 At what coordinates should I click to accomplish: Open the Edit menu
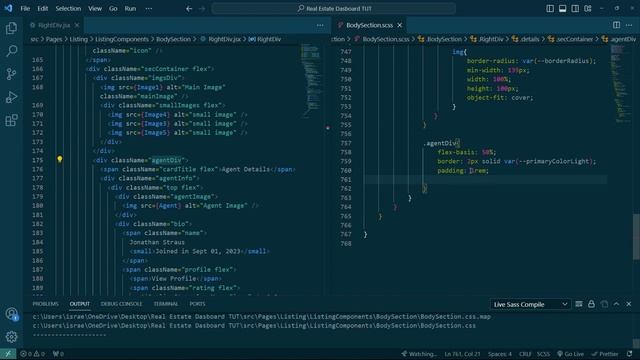(42, 8)
